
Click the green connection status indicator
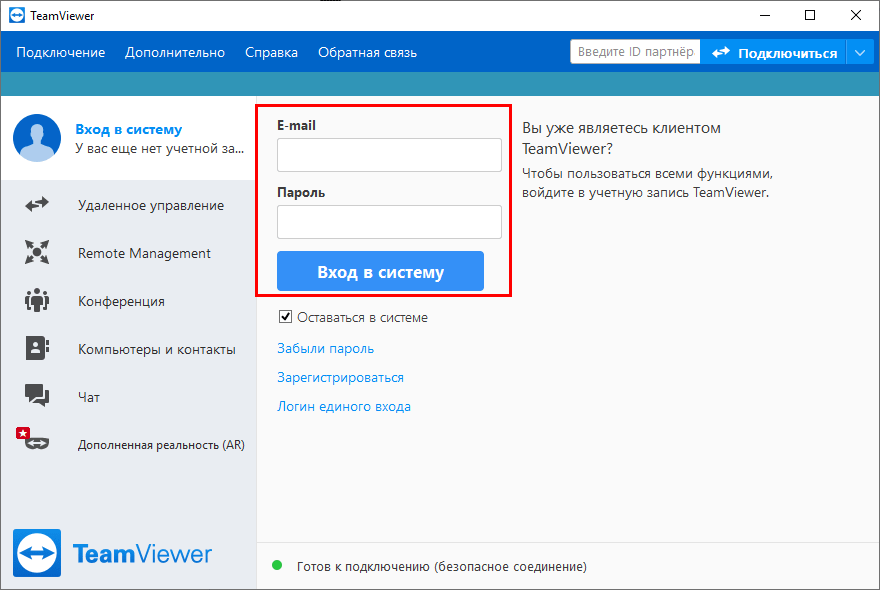point(277,565)
